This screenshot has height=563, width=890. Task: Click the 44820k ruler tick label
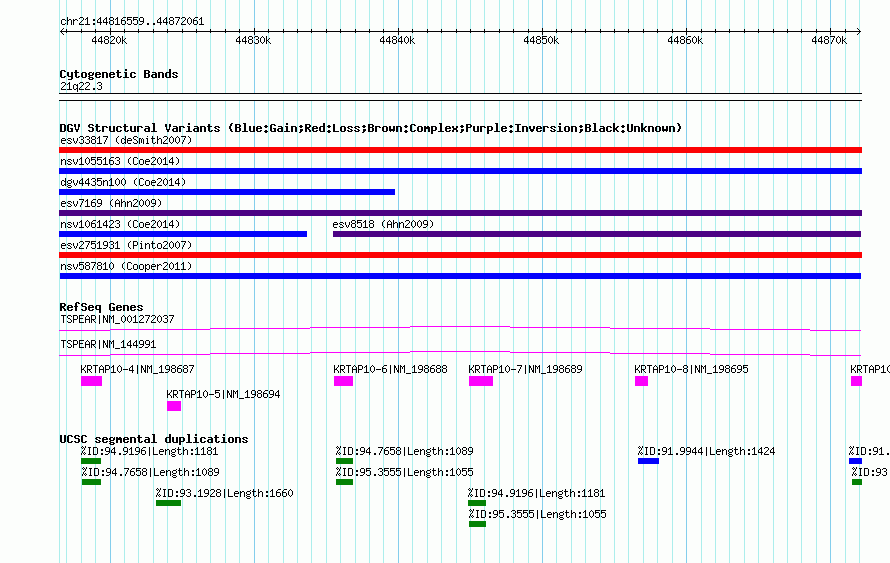click(x=109, y=40)
